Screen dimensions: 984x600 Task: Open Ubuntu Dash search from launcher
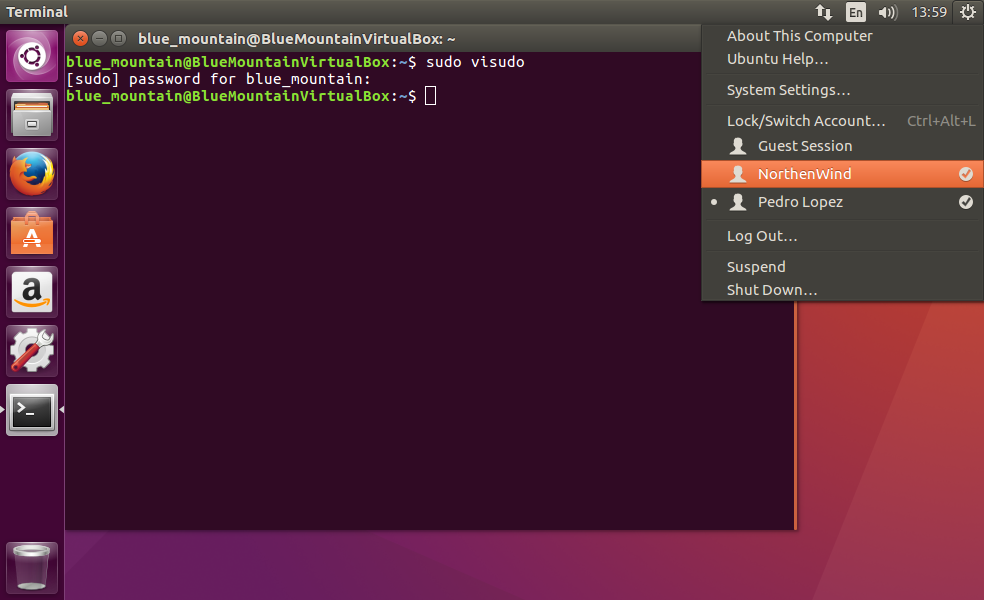pyautogui.click(x=32, y=56)
